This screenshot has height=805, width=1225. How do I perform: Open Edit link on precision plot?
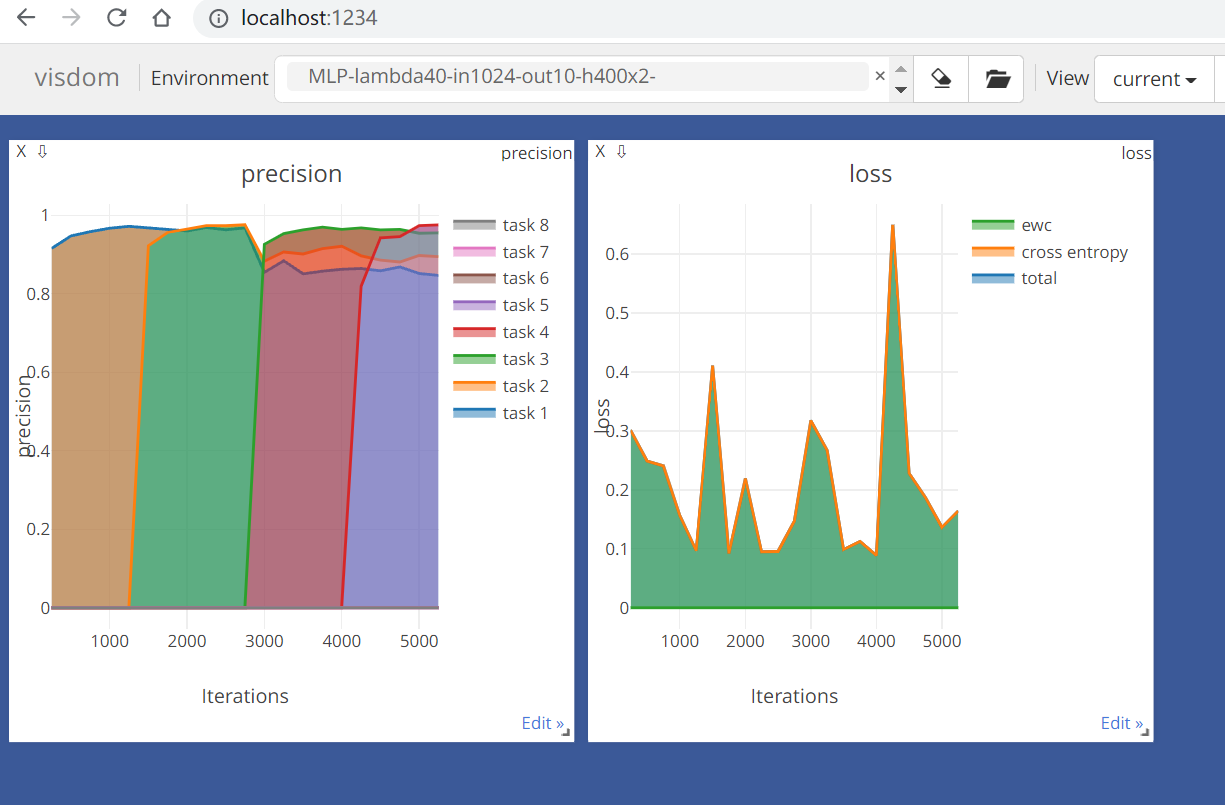click(x=542, y=723)
